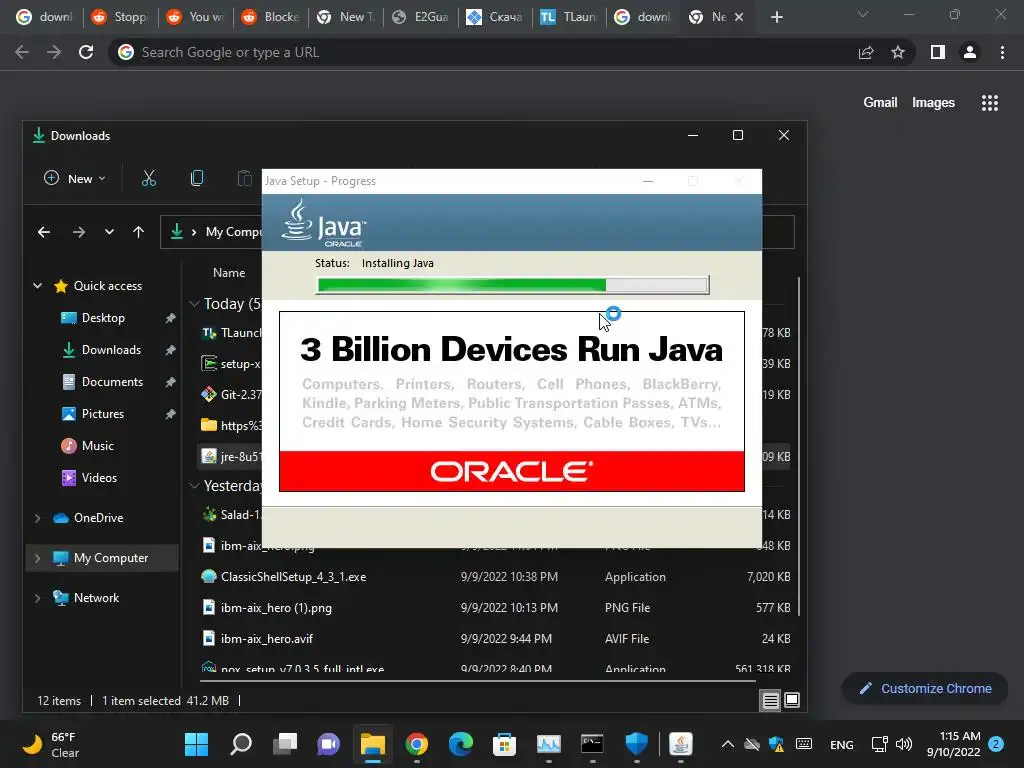This screenshot has width=1024, height=768.
Task: Select Pictures in Quick access
Action: [103, 414]
